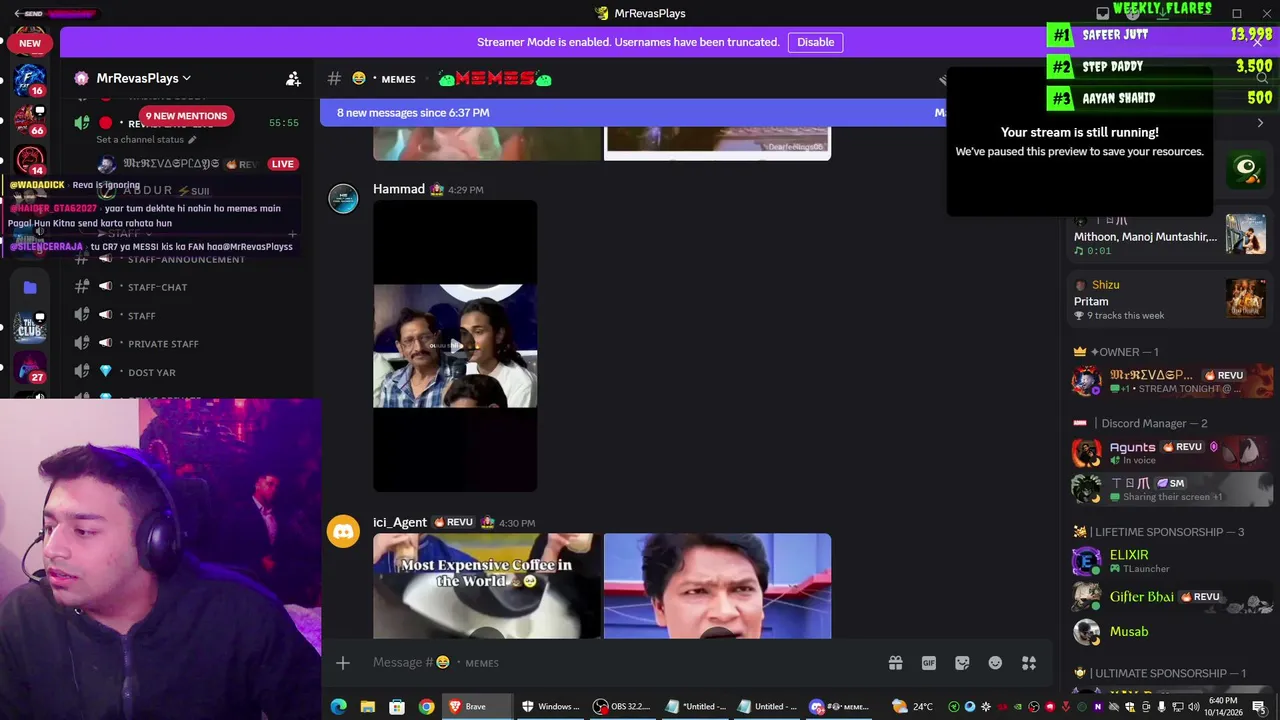Open Hammad's video attachment
This screenshot has height=720, width=1280.
point(455,346)
